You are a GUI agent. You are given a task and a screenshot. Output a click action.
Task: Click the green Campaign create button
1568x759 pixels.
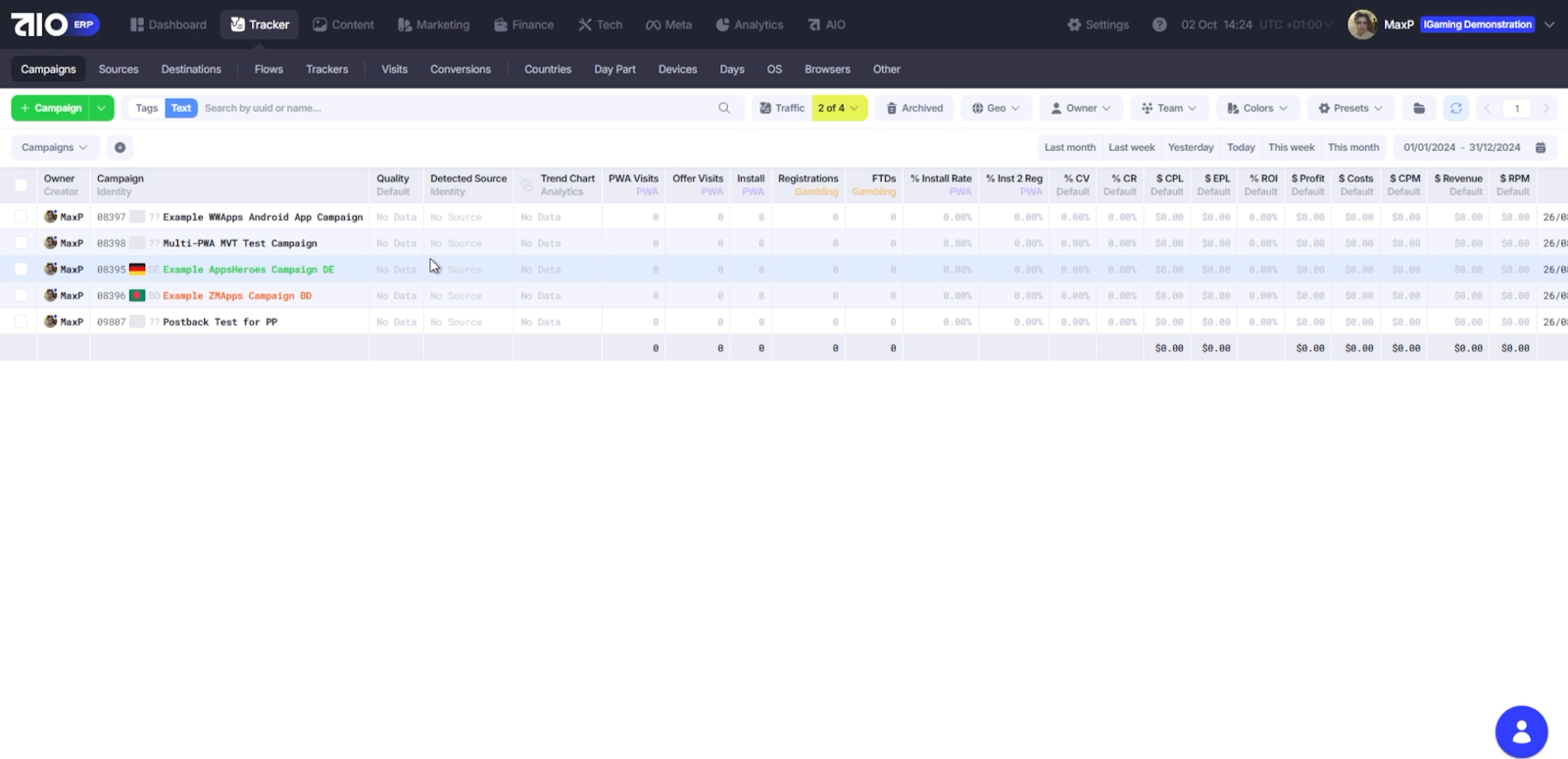[x=51, y=108]
